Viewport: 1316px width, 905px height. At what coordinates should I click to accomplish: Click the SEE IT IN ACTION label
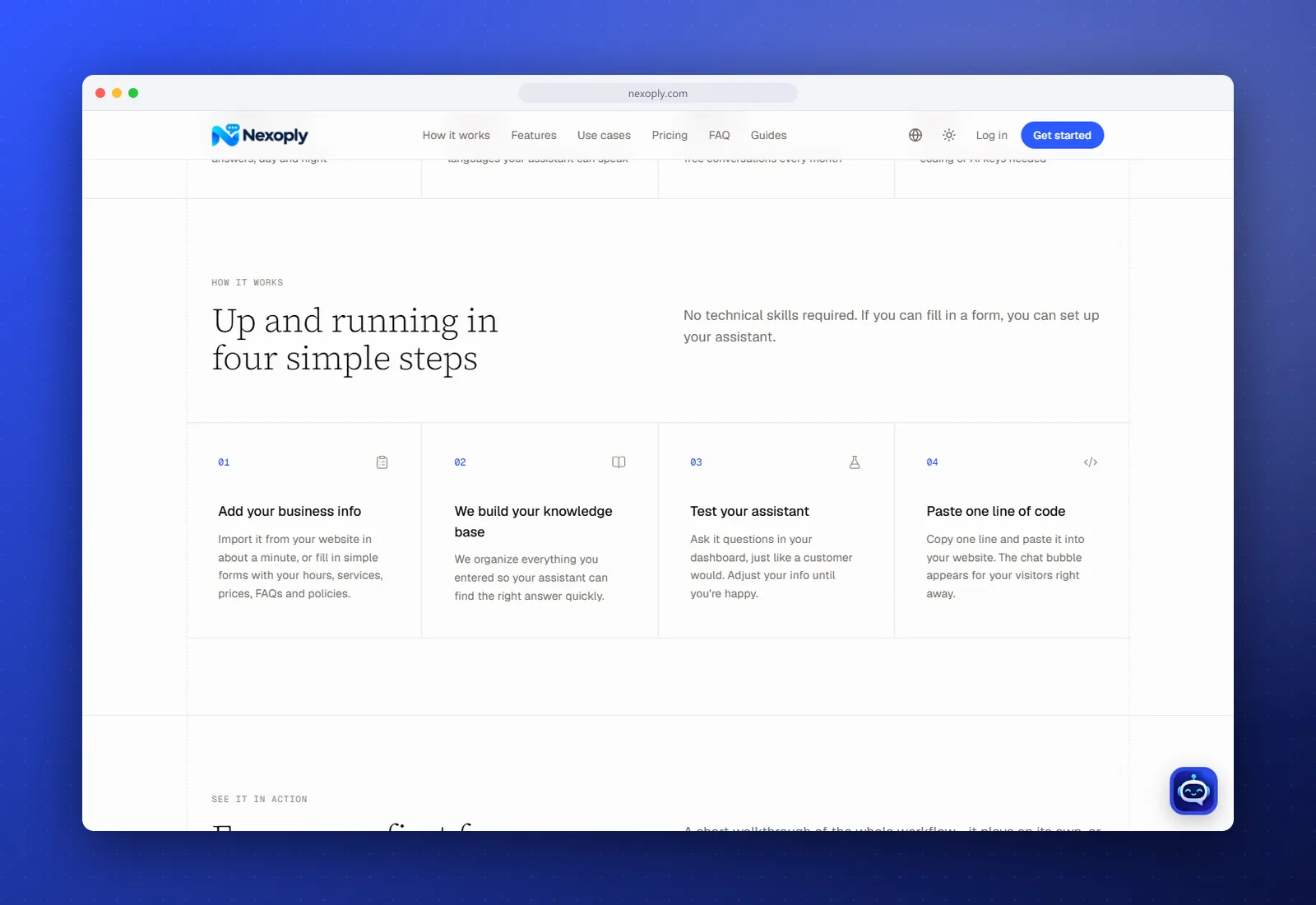pyautogui.click(x=259, y=799)
